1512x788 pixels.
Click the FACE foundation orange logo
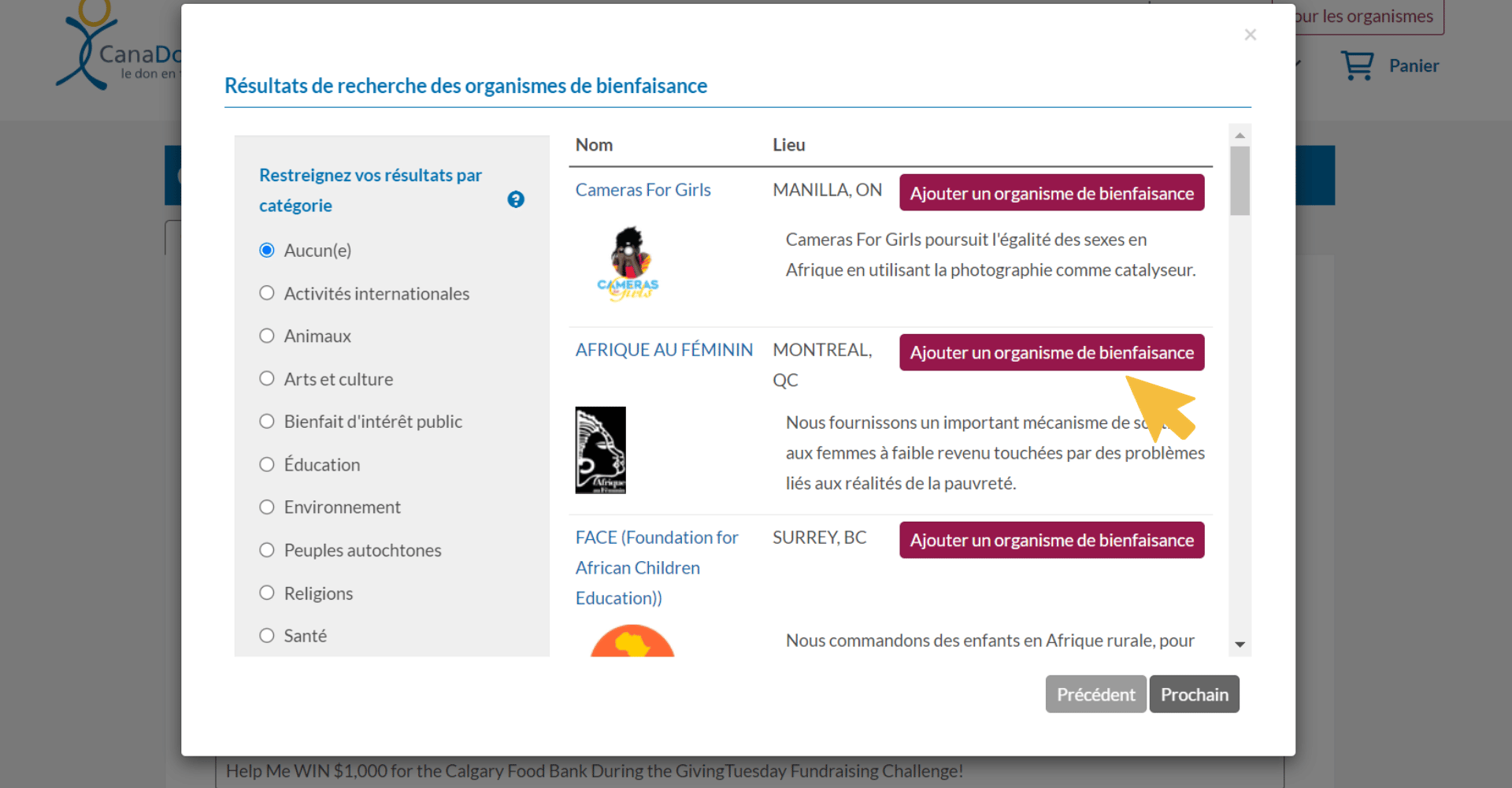pyautogui.click(x=632, y=641)
